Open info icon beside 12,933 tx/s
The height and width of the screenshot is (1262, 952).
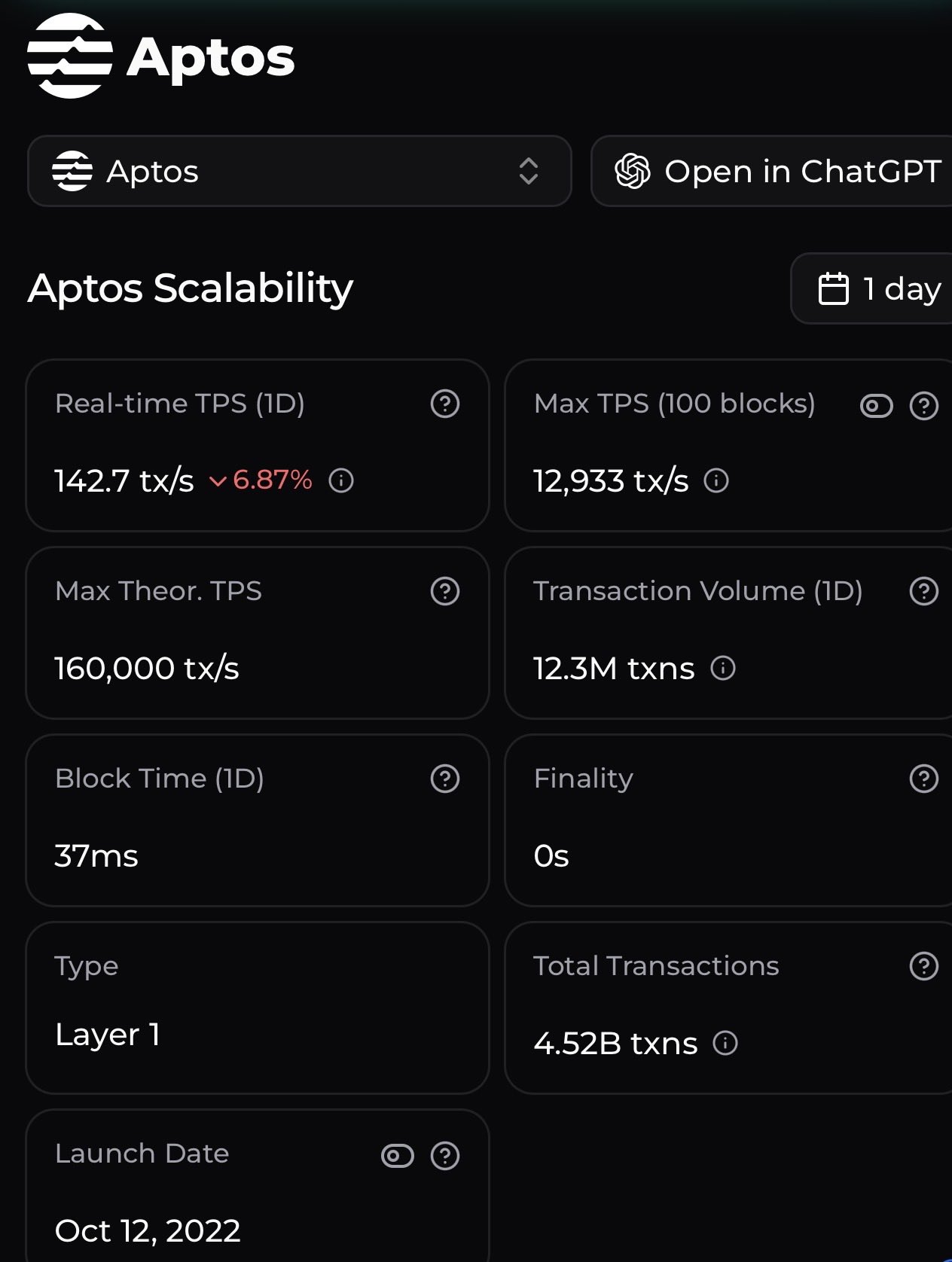[x=716, y=480]
